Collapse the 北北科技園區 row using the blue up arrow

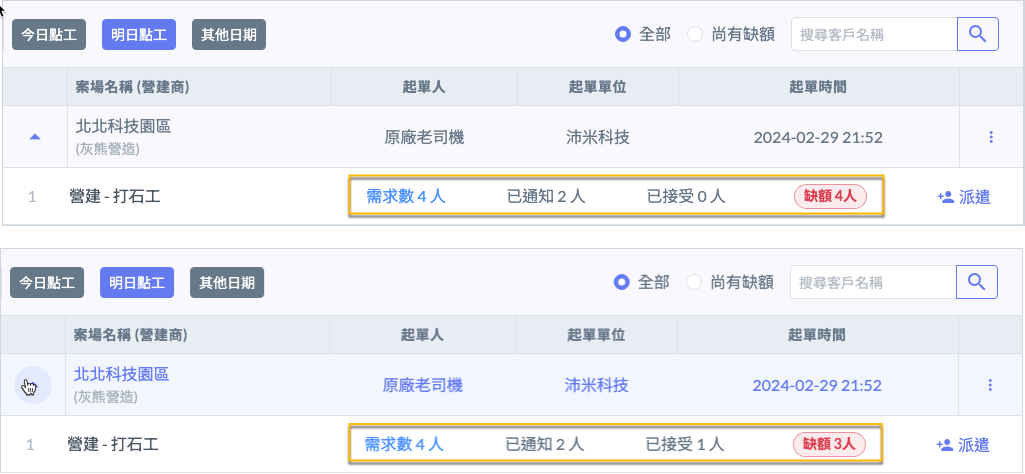[x=35, y=137]
